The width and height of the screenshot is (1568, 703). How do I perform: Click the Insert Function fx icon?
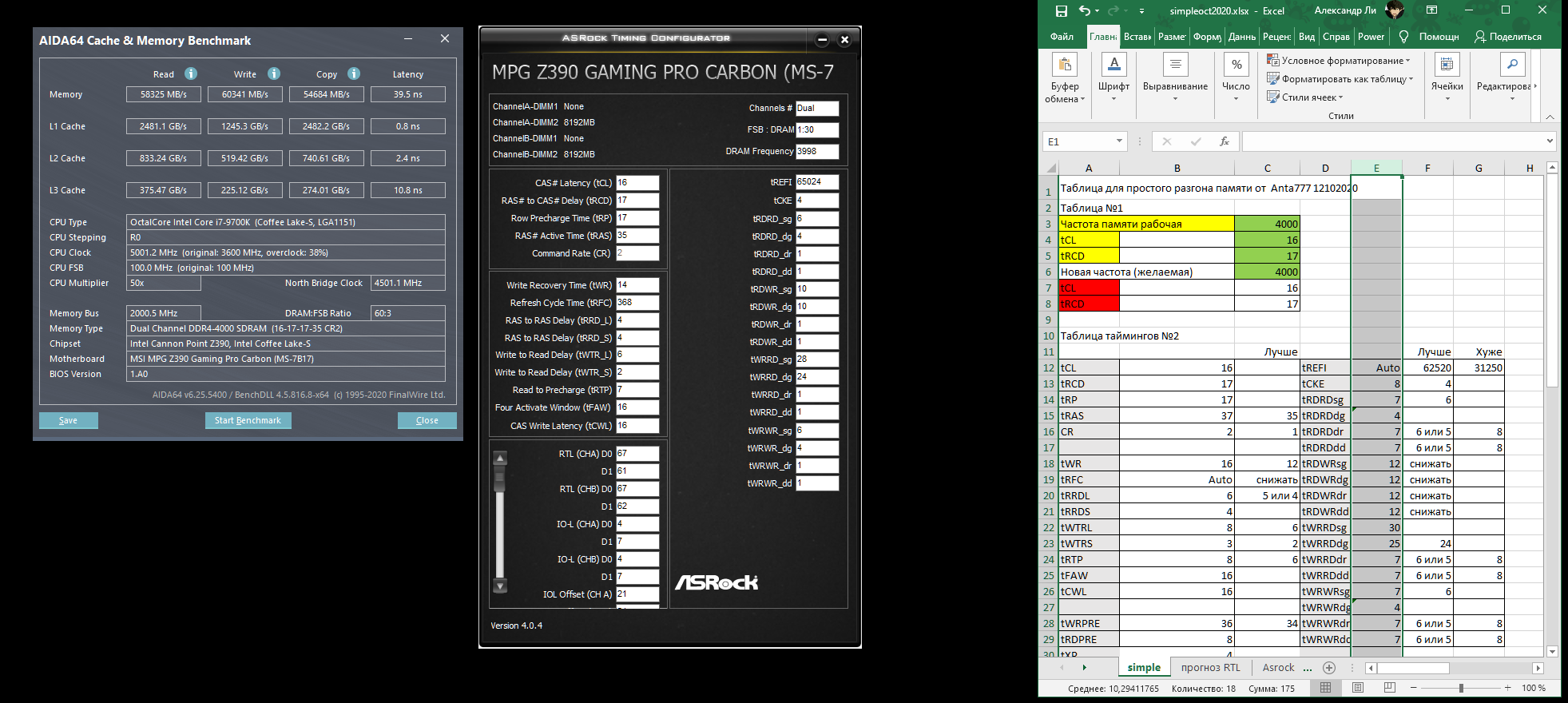tap(1225, 141)
